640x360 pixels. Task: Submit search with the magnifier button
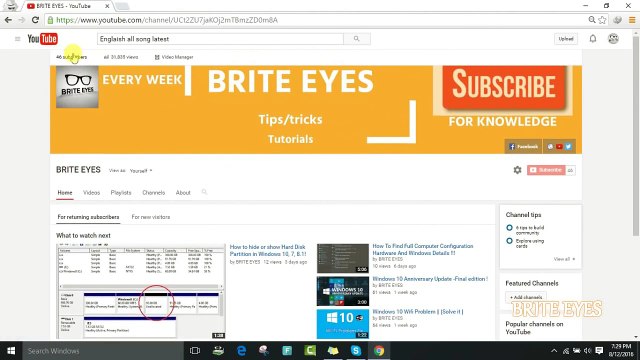pyautogui.click(x=357, y=39)
